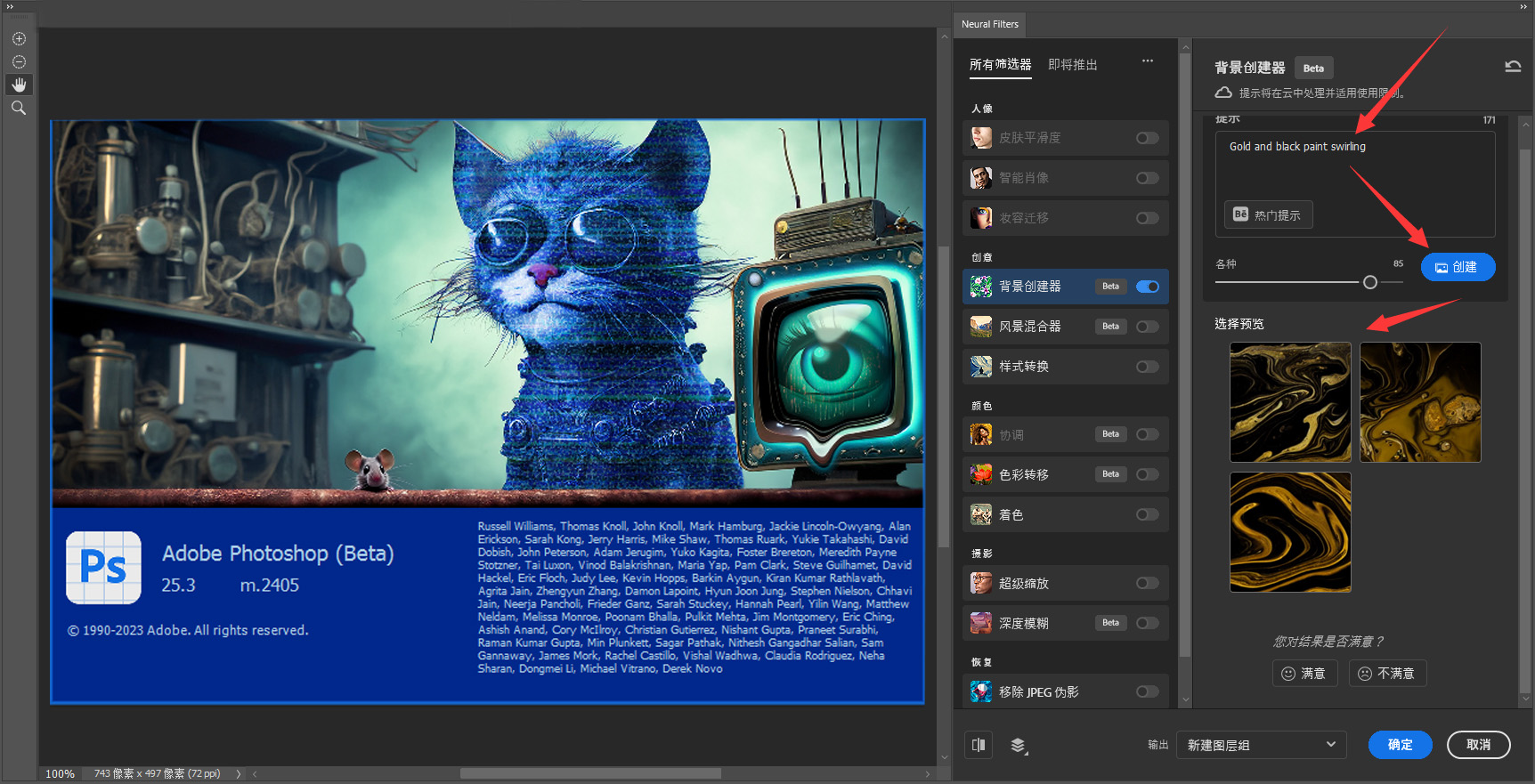Select the subtract-from-selection circle minus tool
Viewport: 1535px width, 784px height.
[x=19, y=62]
